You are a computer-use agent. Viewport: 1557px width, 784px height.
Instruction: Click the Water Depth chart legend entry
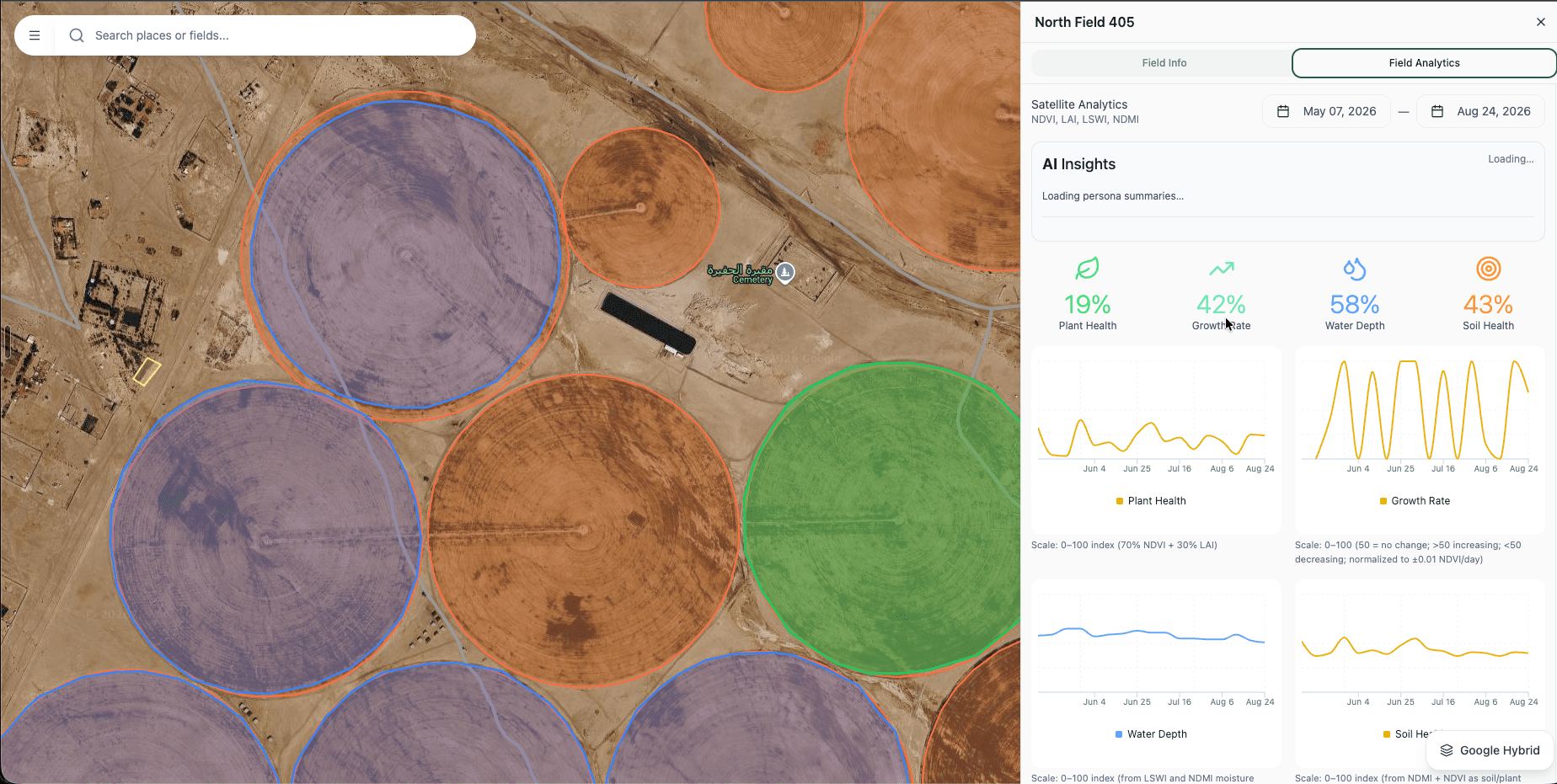[x=1151, y=734]
